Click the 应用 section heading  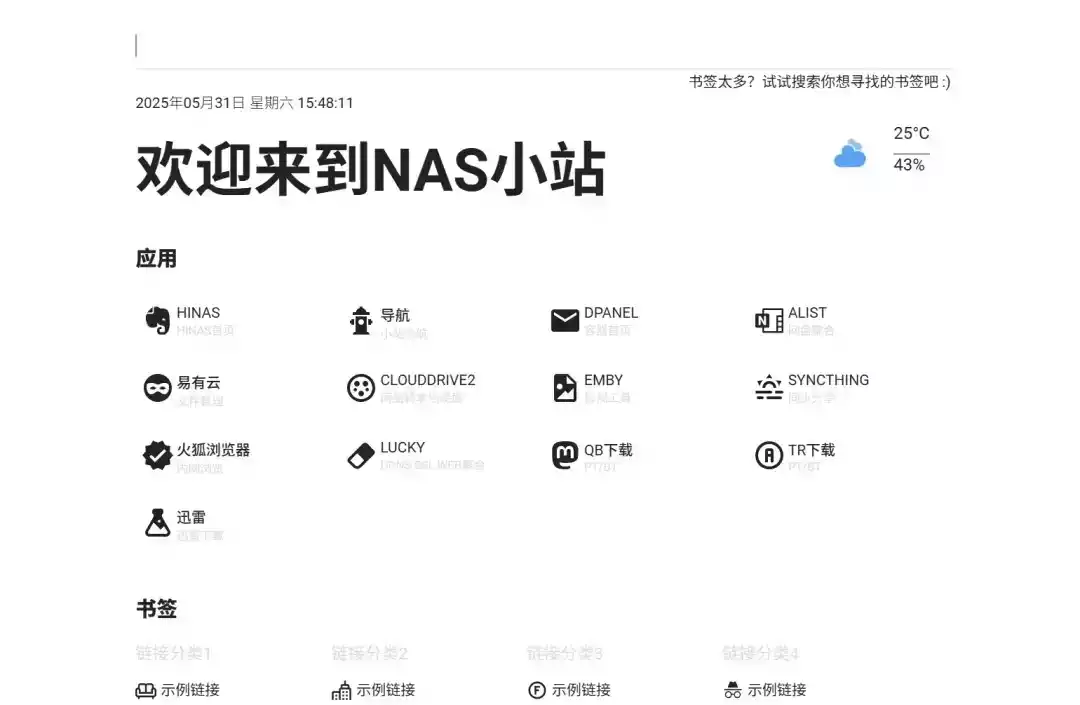(156, 259)
